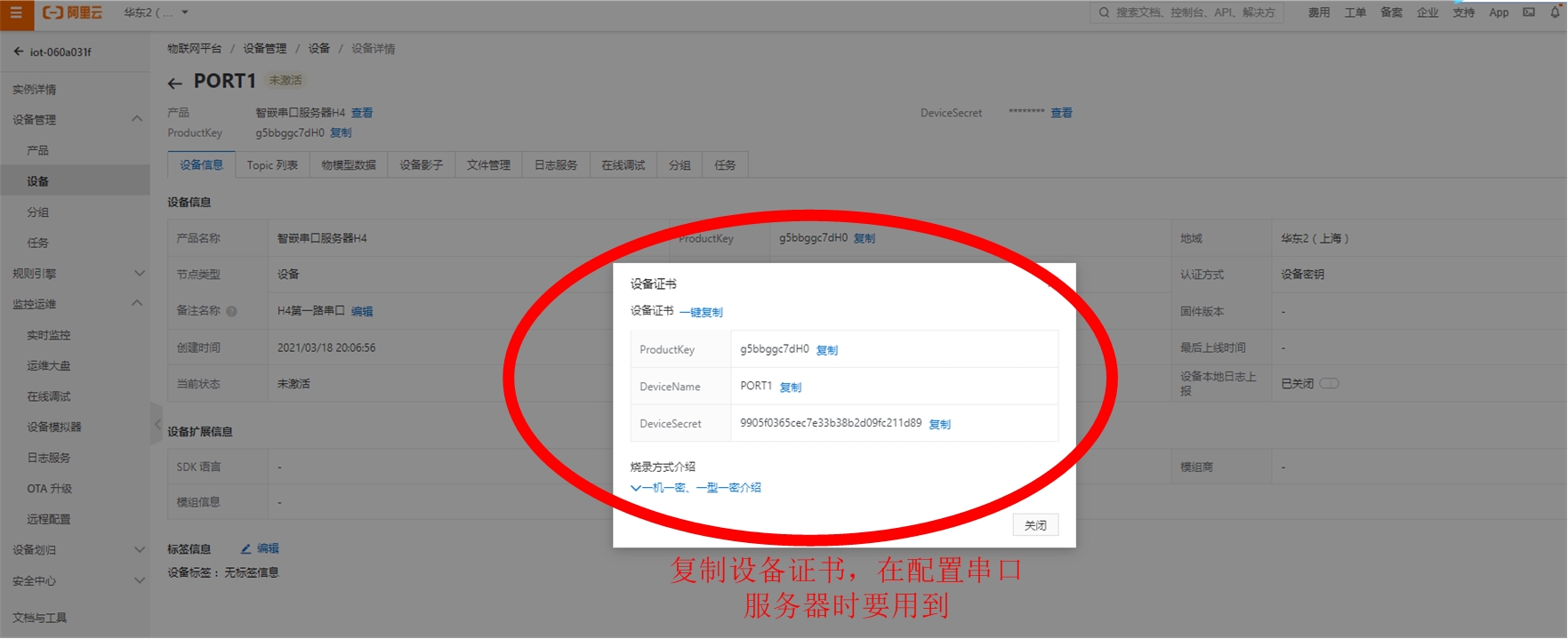The image size is (1568, 639).
Task: Click the pencil edit icon for 标签信息
Action: (245, 549)
